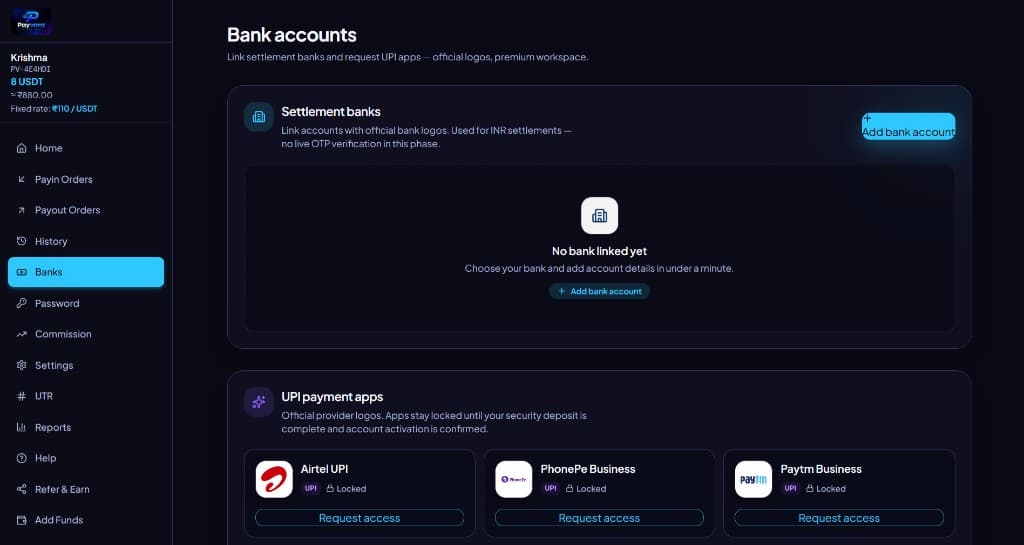This screenshot has width=1024, height=545.
Task: Open Home from the sidebar
Action: click(86, 148)
